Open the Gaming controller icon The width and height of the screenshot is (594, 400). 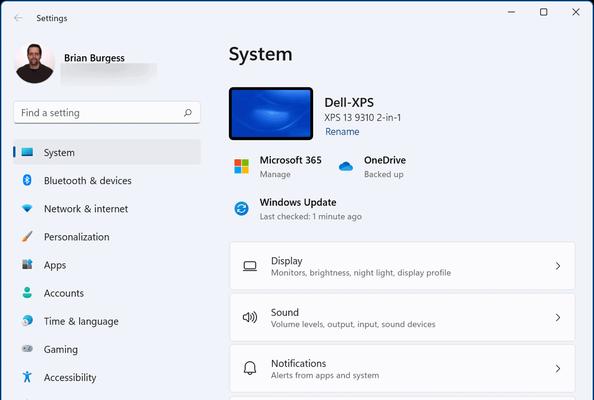tap(27, 348)
